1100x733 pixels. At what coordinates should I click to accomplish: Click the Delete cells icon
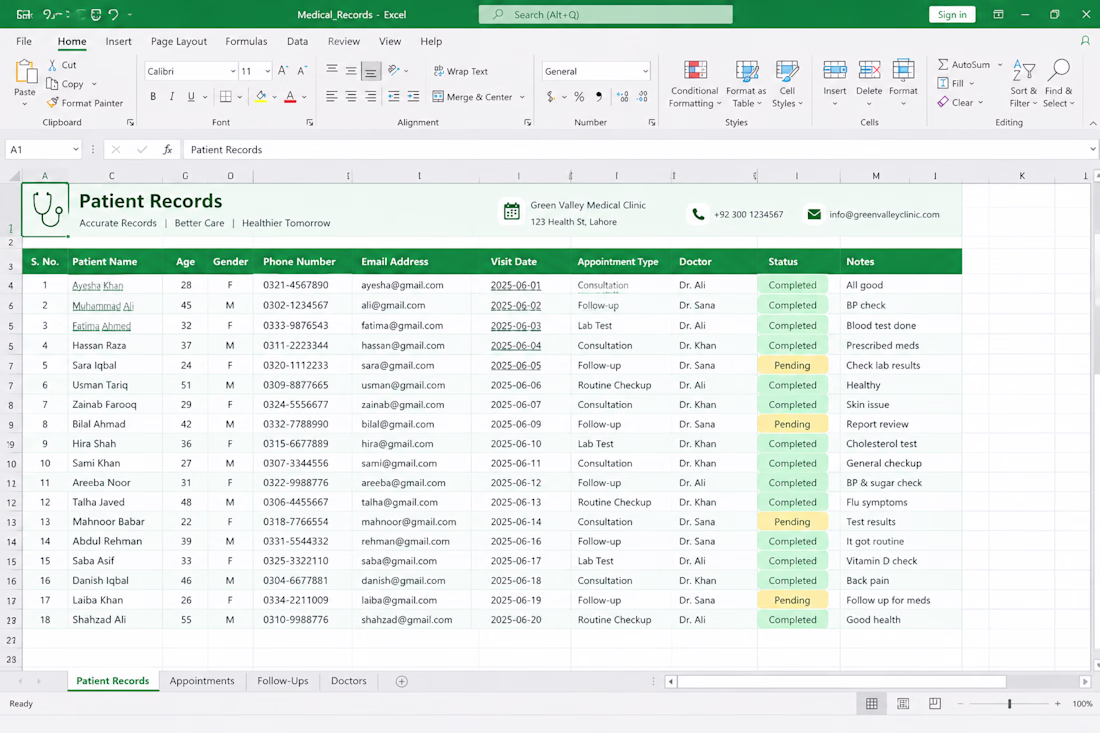click(869, 70)
